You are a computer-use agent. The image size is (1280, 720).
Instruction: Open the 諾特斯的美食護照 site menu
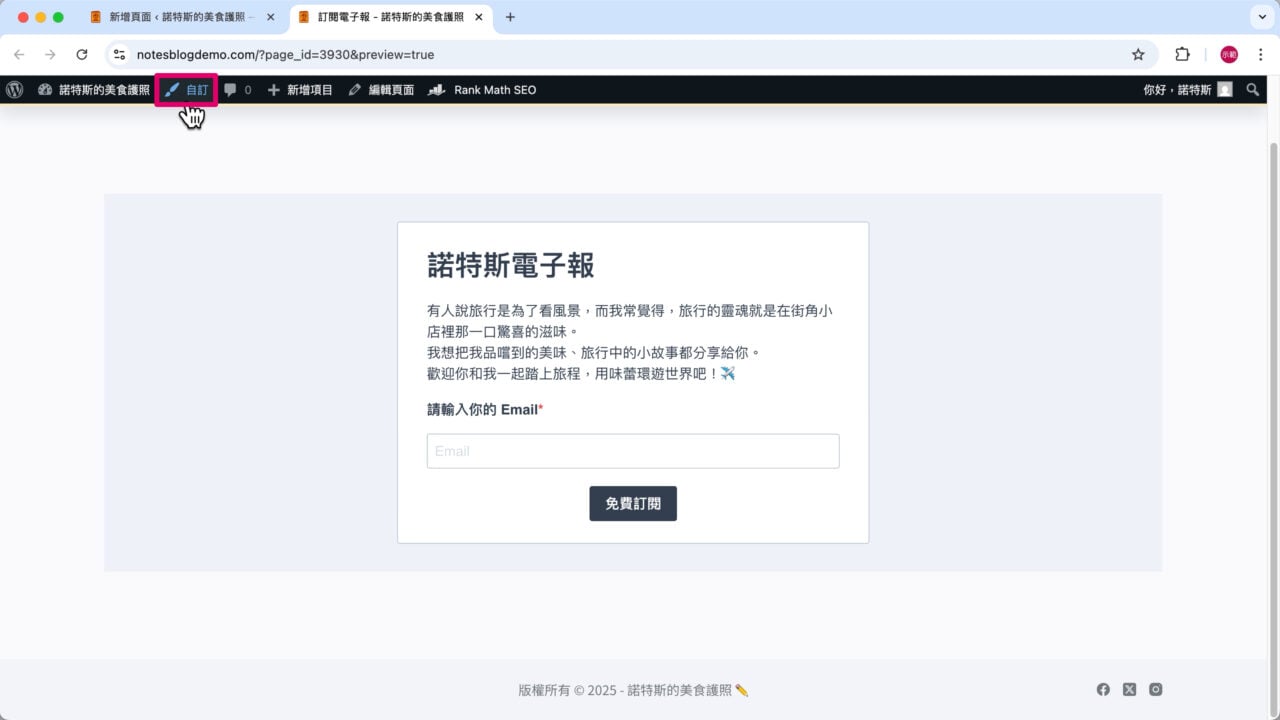pos(95,89)
